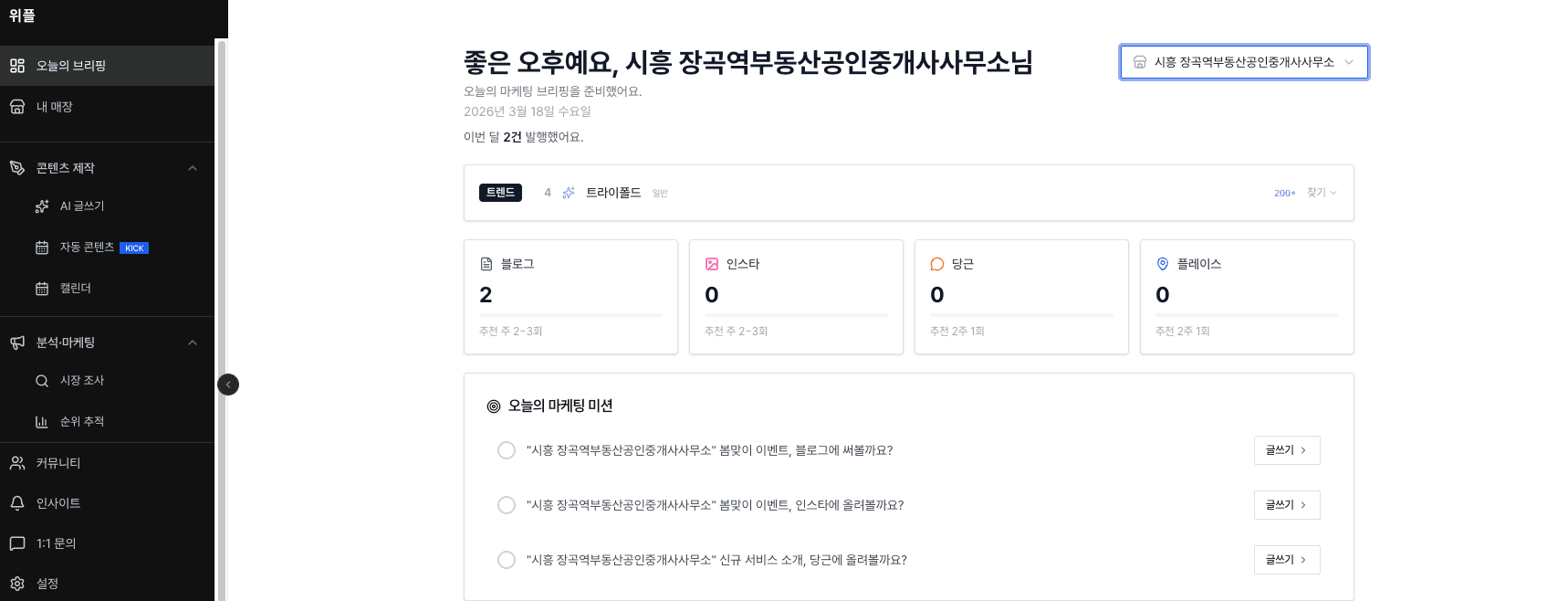
Task: Click the sidebar collapse handle
Action: [227, 384]
